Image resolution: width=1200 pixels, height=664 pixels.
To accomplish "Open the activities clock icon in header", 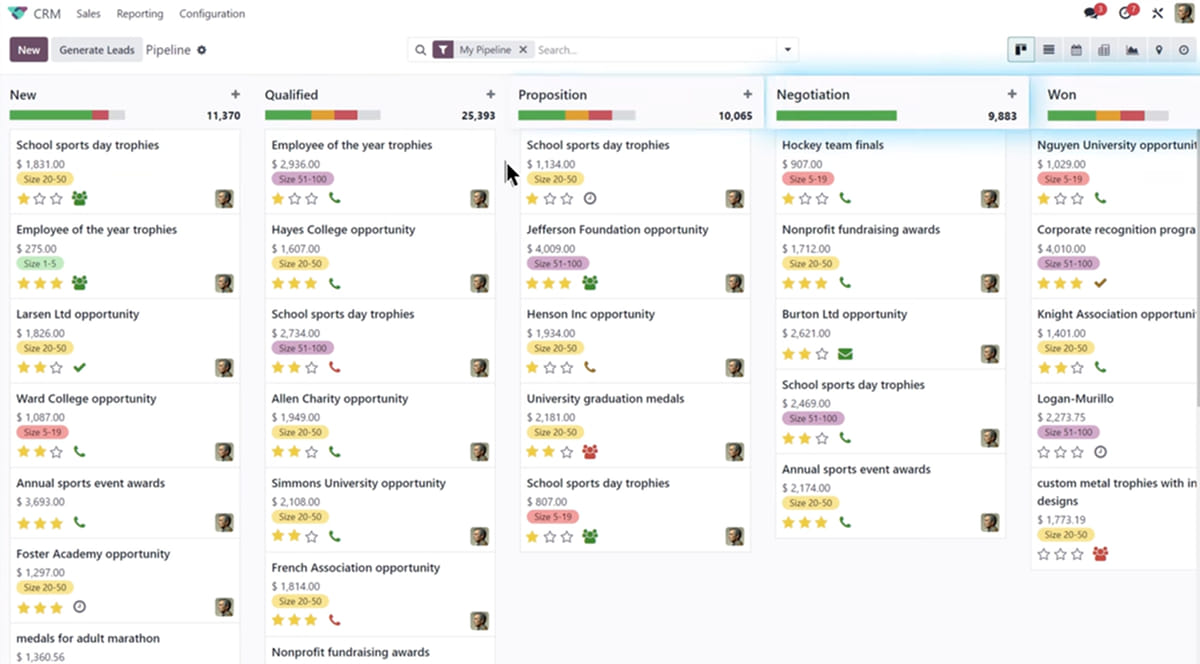I will (x=1126, y=14).
